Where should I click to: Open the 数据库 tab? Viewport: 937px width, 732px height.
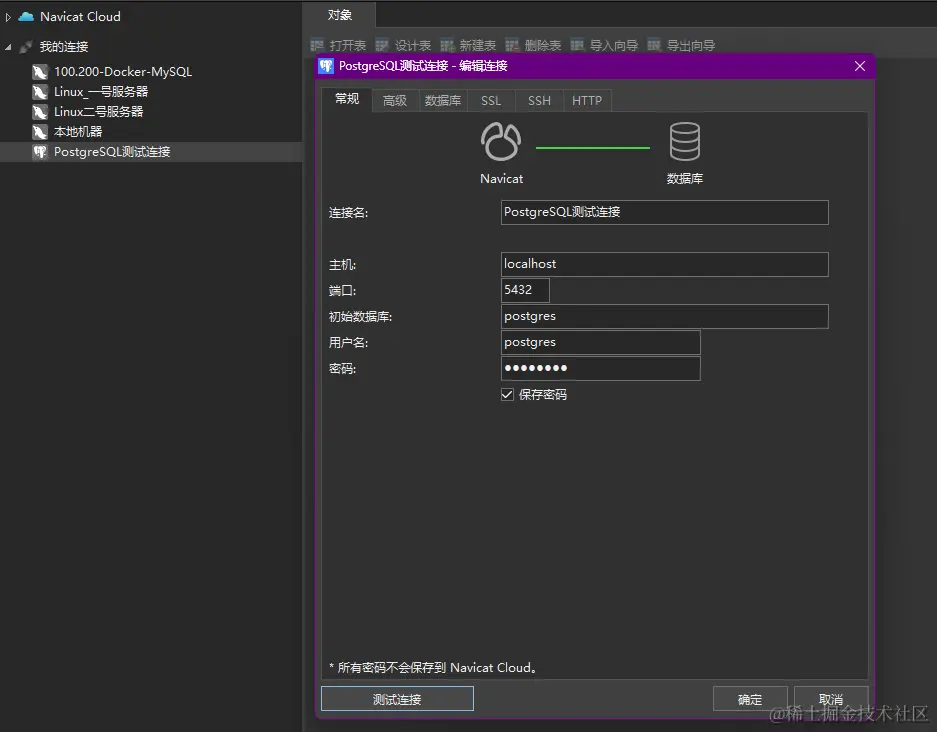coord(443,100)
